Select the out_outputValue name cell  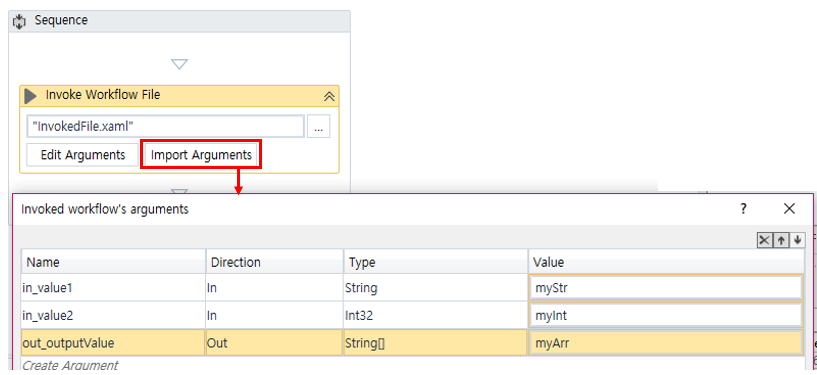[113, 343]
